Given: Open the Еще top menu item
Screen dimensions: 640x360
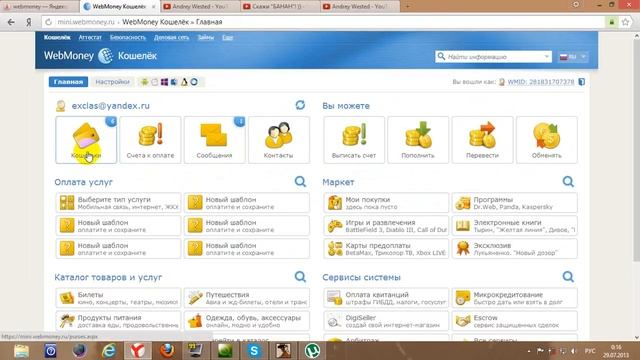Looking at the screenshot, I should 227,38.
